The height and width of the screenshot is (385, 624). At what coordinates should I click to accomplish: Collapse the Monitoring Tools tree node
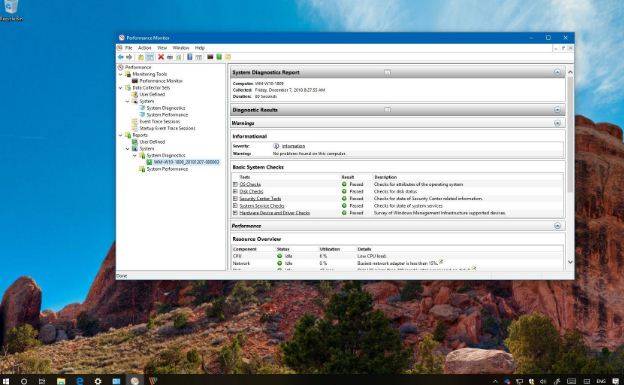click(121, 74)
